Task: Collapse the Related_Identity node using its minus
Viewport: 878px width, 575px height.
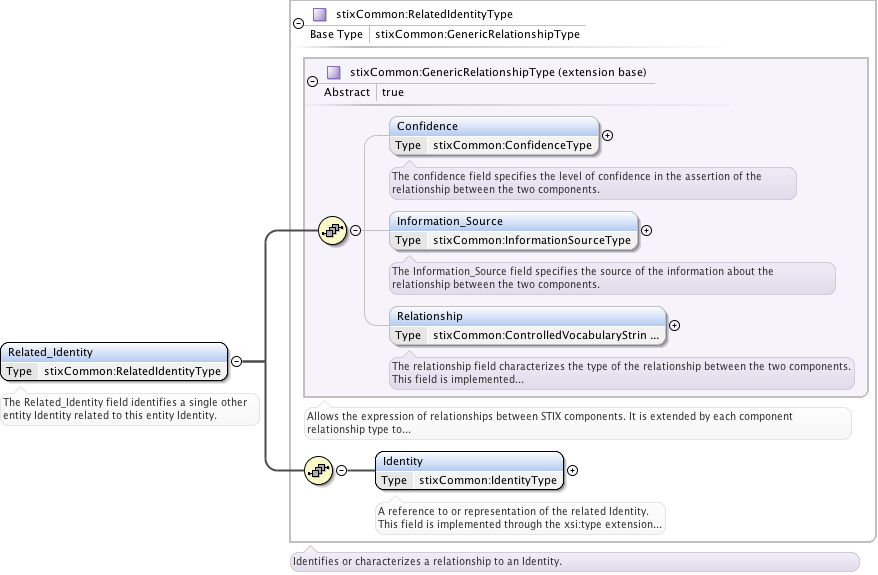Action: click(x=237, y=361)
